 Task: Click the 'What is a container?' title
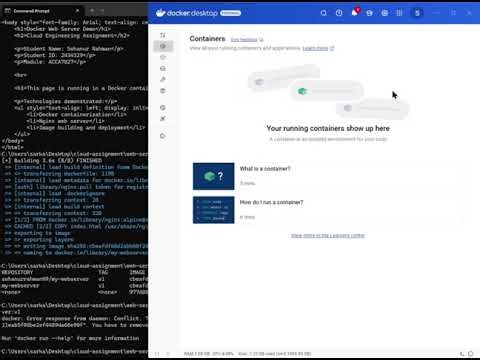point(265,169)
